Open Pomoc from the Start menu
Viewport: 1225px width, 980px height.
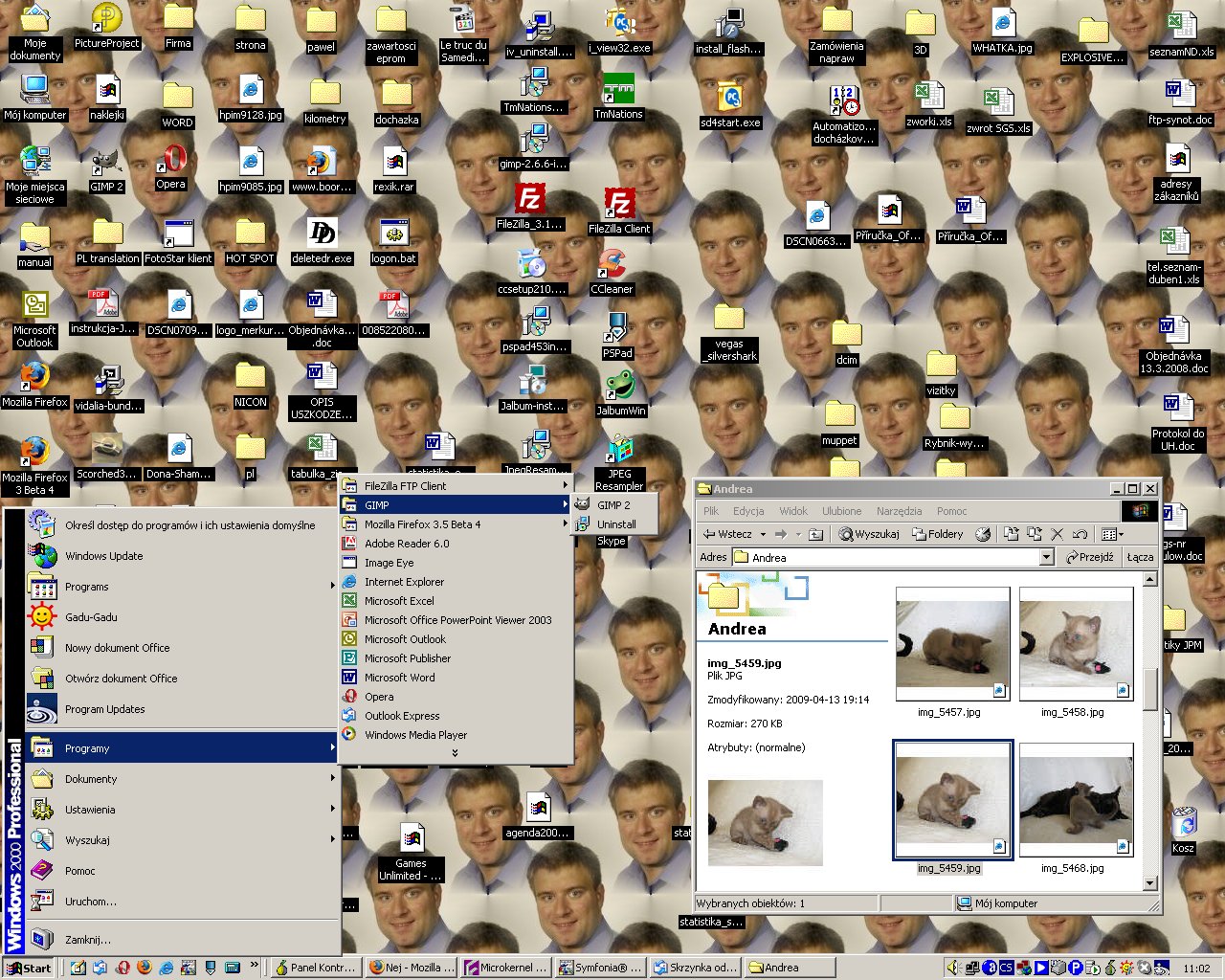182,870
